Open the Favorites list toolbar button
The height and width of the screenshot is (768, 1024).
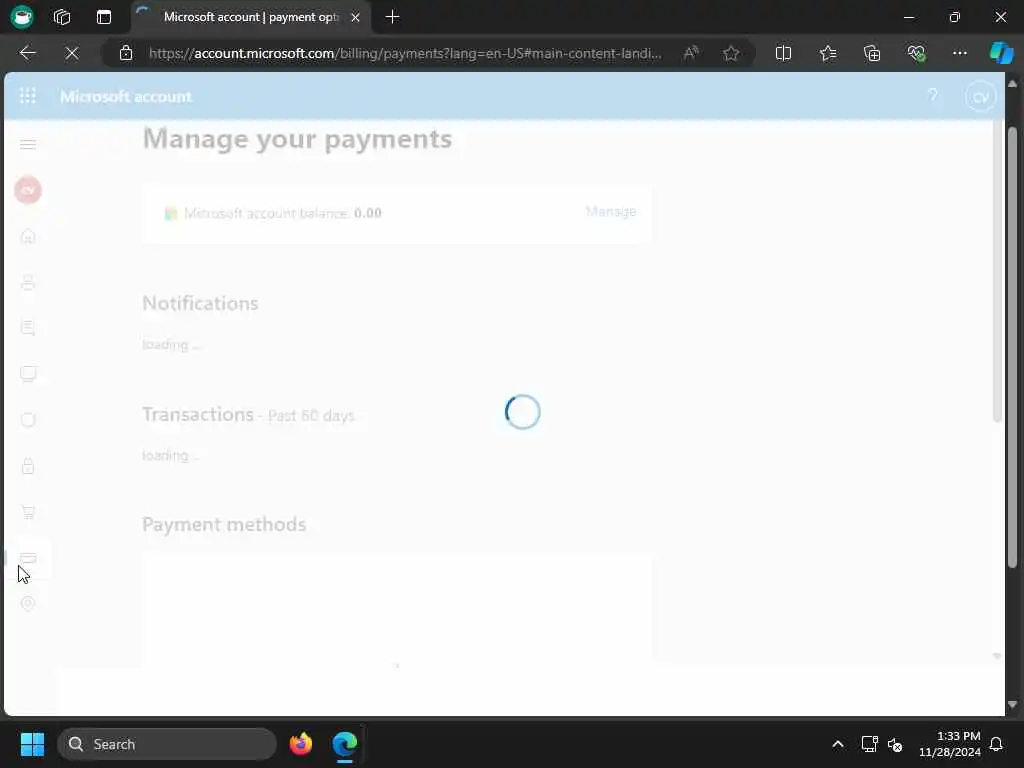[x=828, y=53]
